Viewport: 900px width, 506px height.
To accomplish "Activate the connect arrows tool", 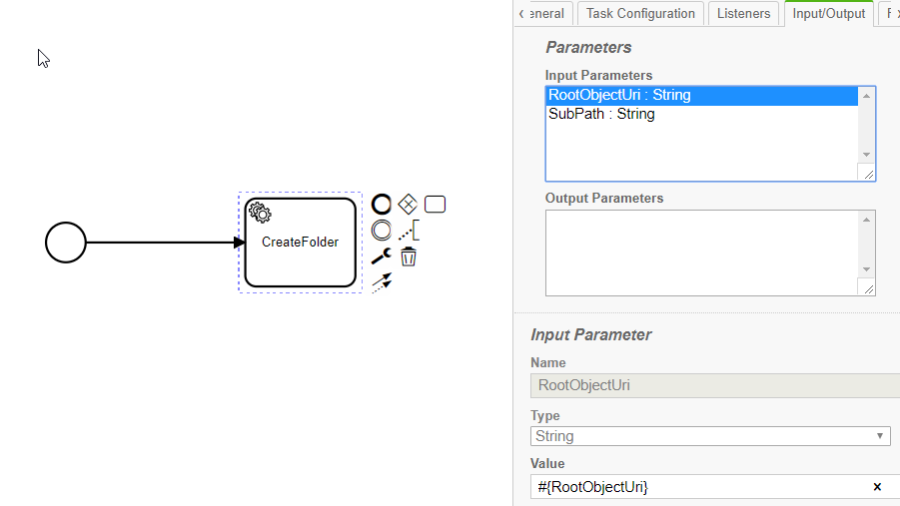I will click(381, 284).
